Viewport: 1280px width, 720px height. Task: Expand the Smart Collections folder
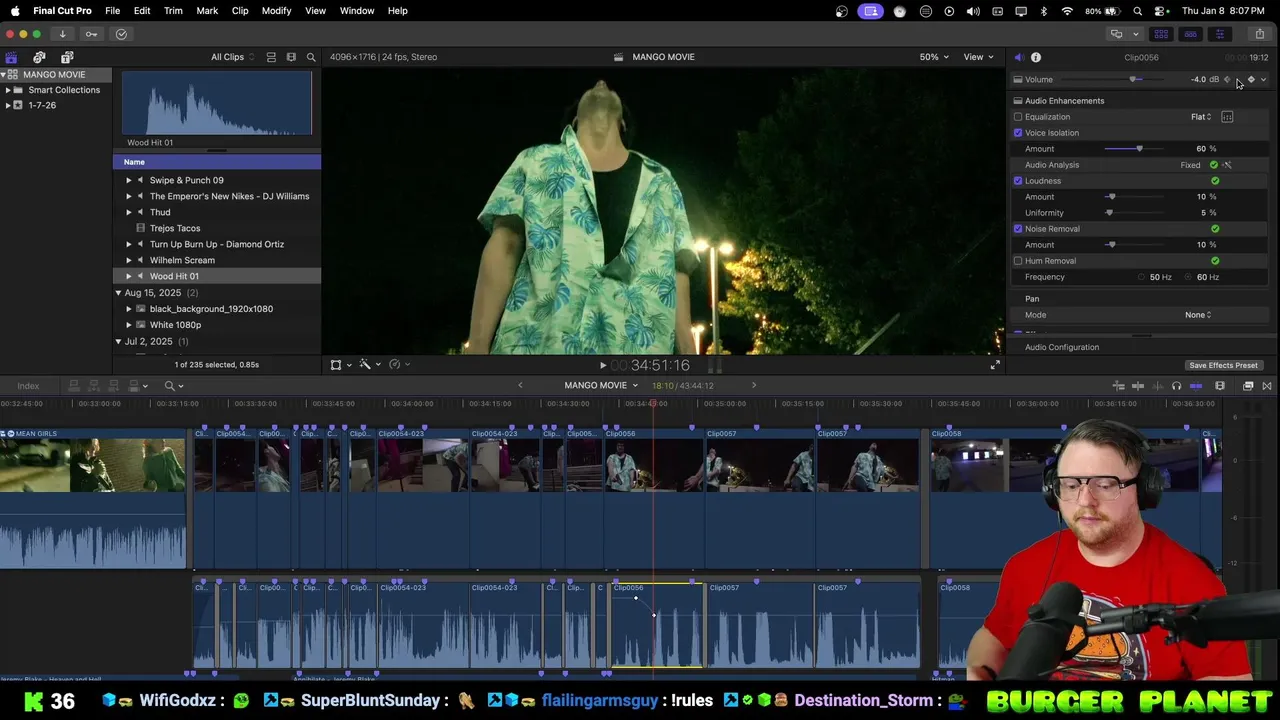point(8,90)
